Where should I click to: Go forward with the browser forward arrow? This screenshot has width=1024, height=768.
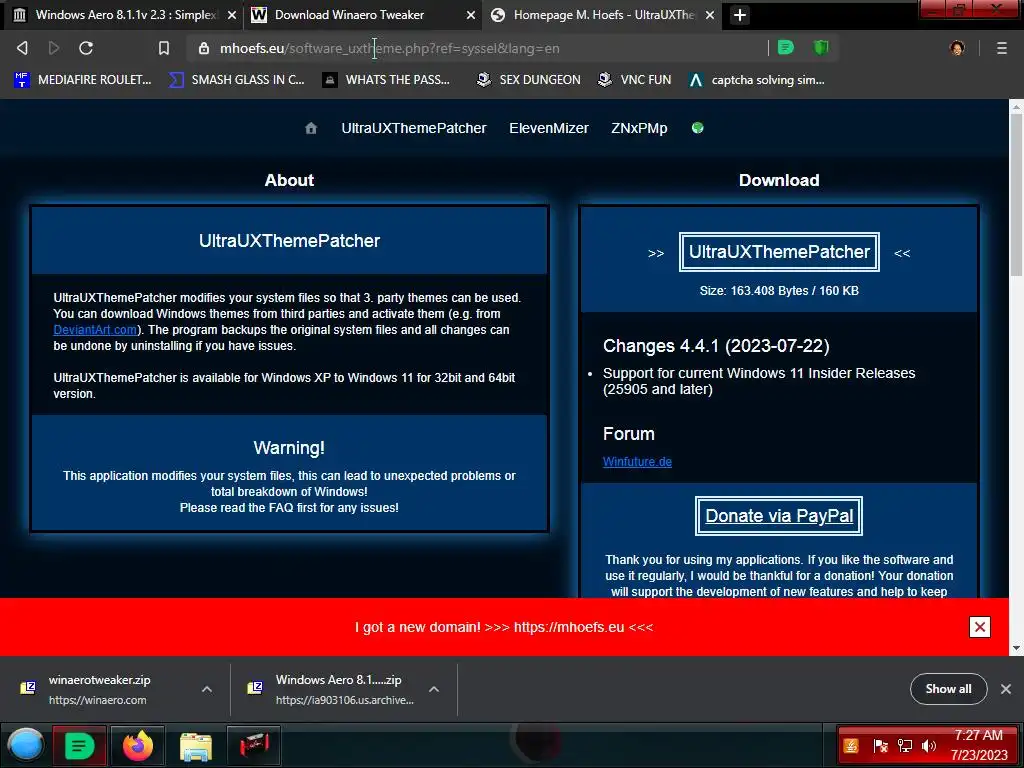click(54, 48)
